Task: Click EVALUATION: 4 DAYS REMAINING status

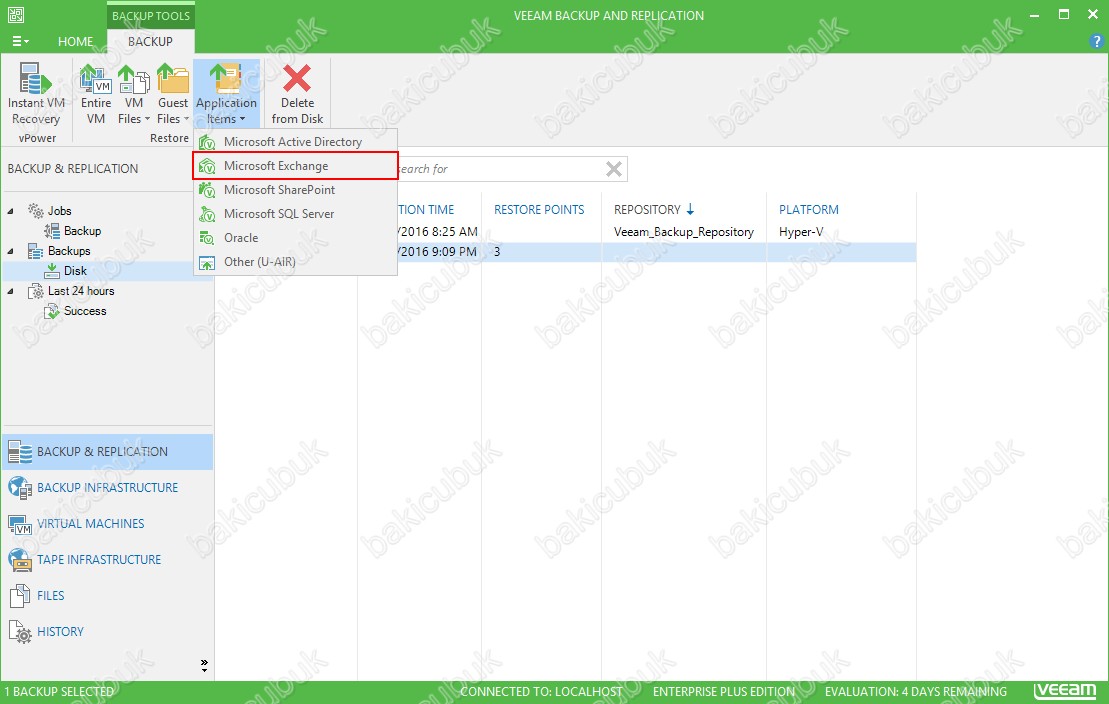Action: coord(915,692)
